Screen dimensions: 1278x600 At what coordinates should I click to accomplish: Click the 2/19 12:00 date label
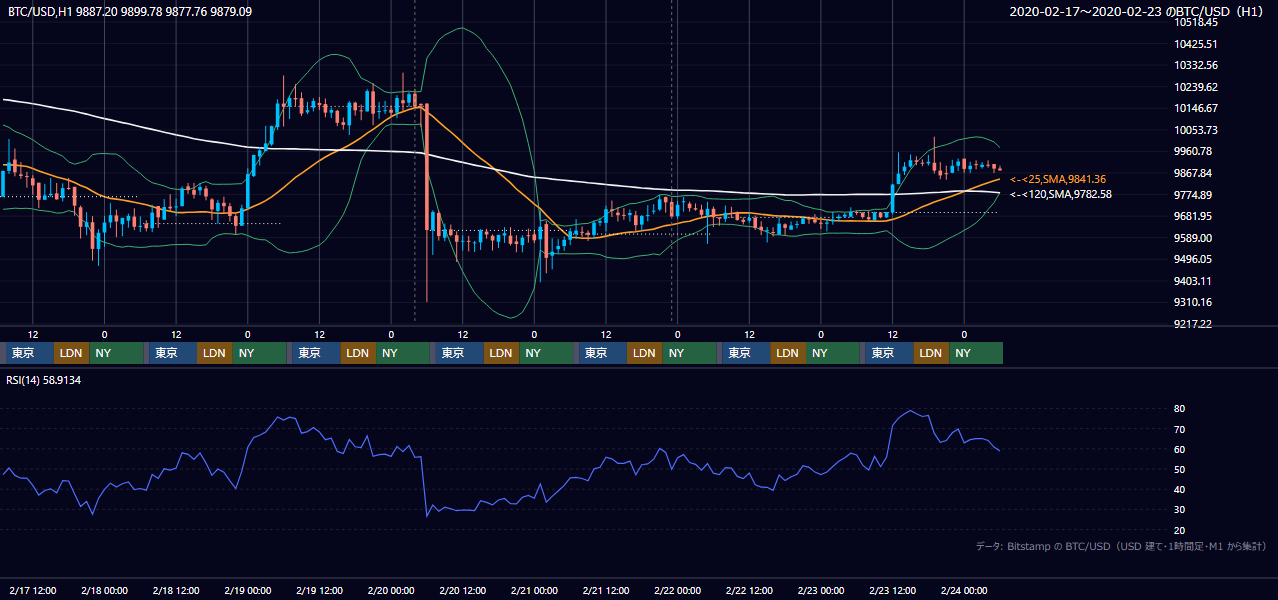click(319, 590)
